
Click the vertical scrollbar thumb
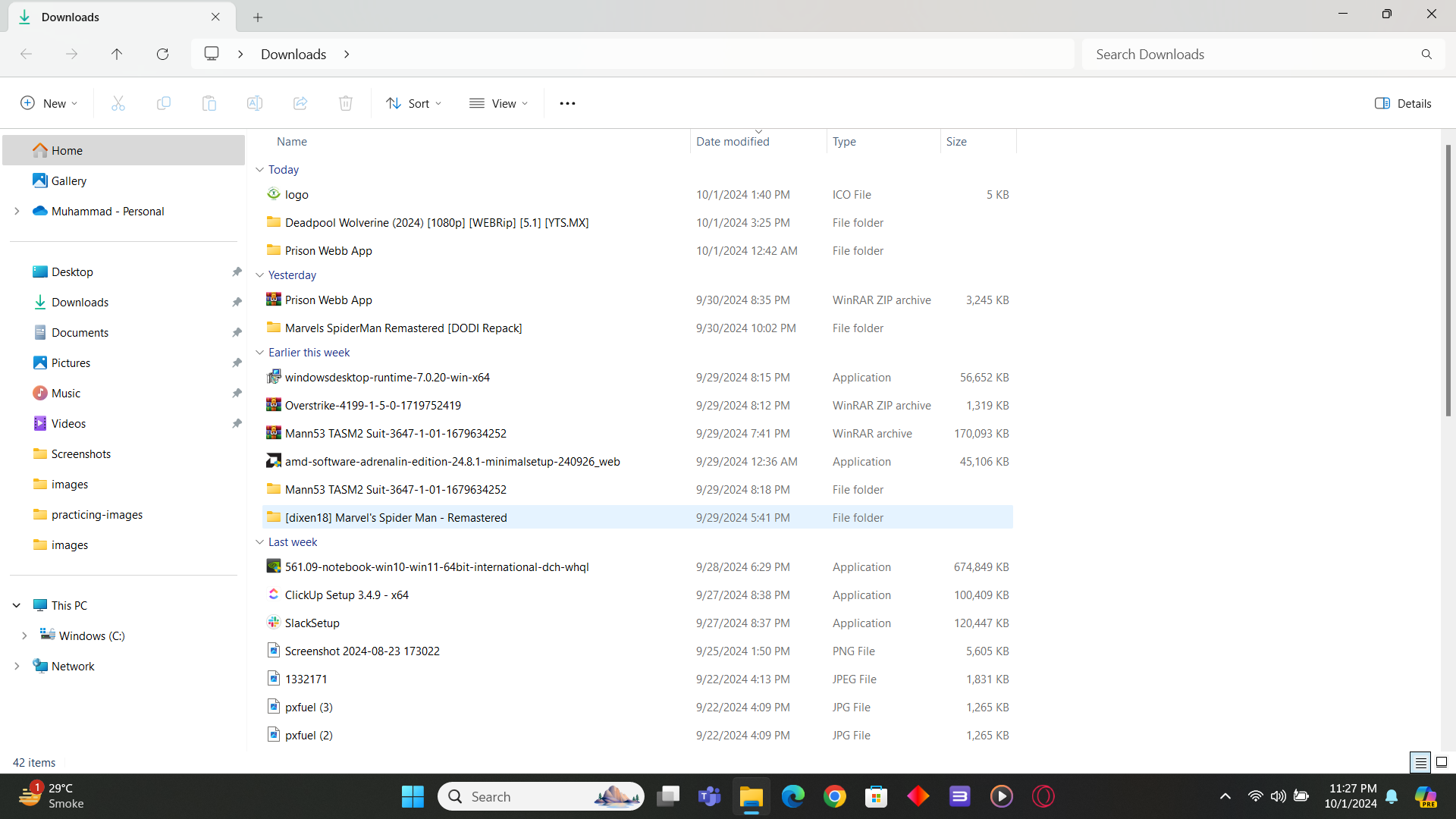[1448, 281]
